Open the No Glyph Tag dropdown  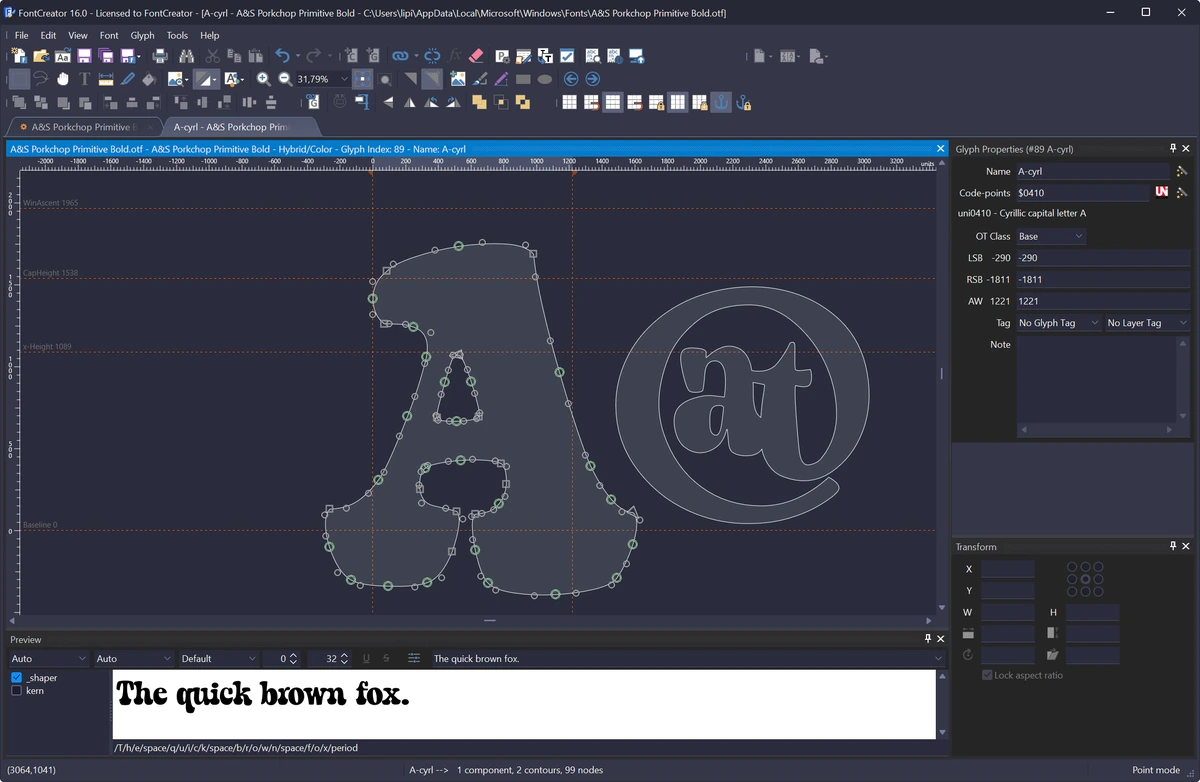tap(1059, 323)
